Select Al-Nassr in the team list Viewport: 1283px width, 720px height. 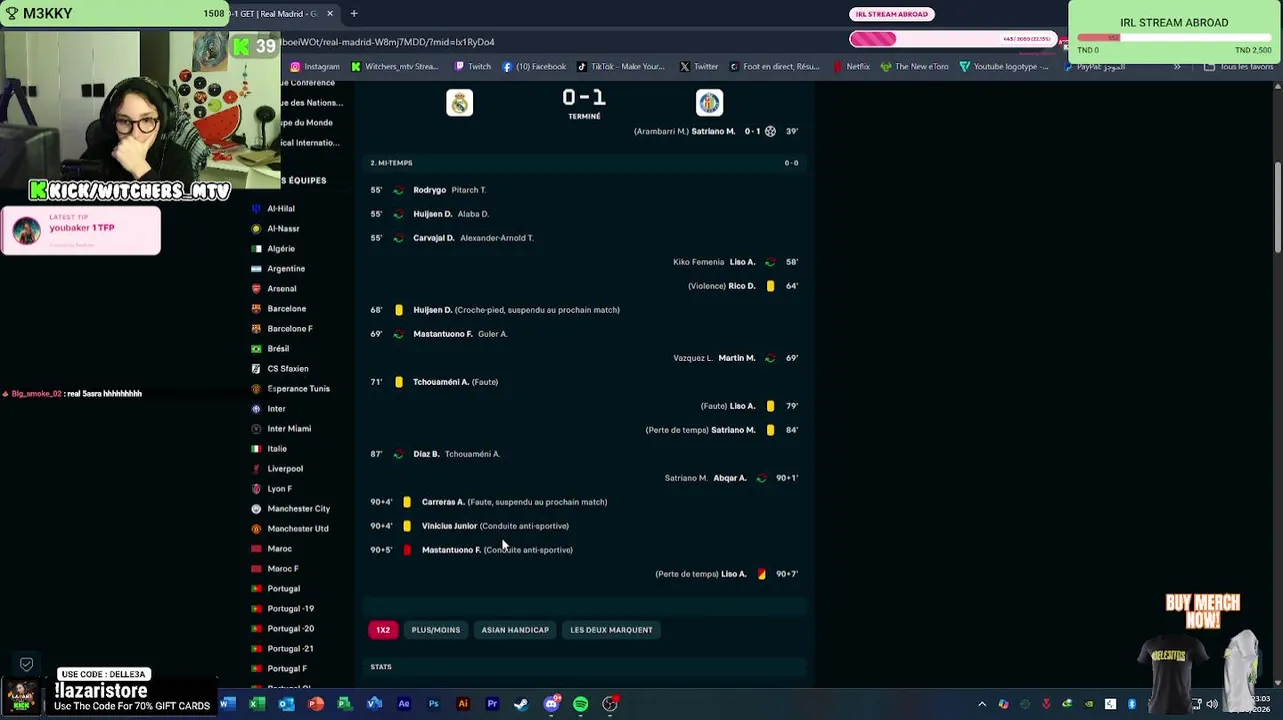click(x=283, y=229)
